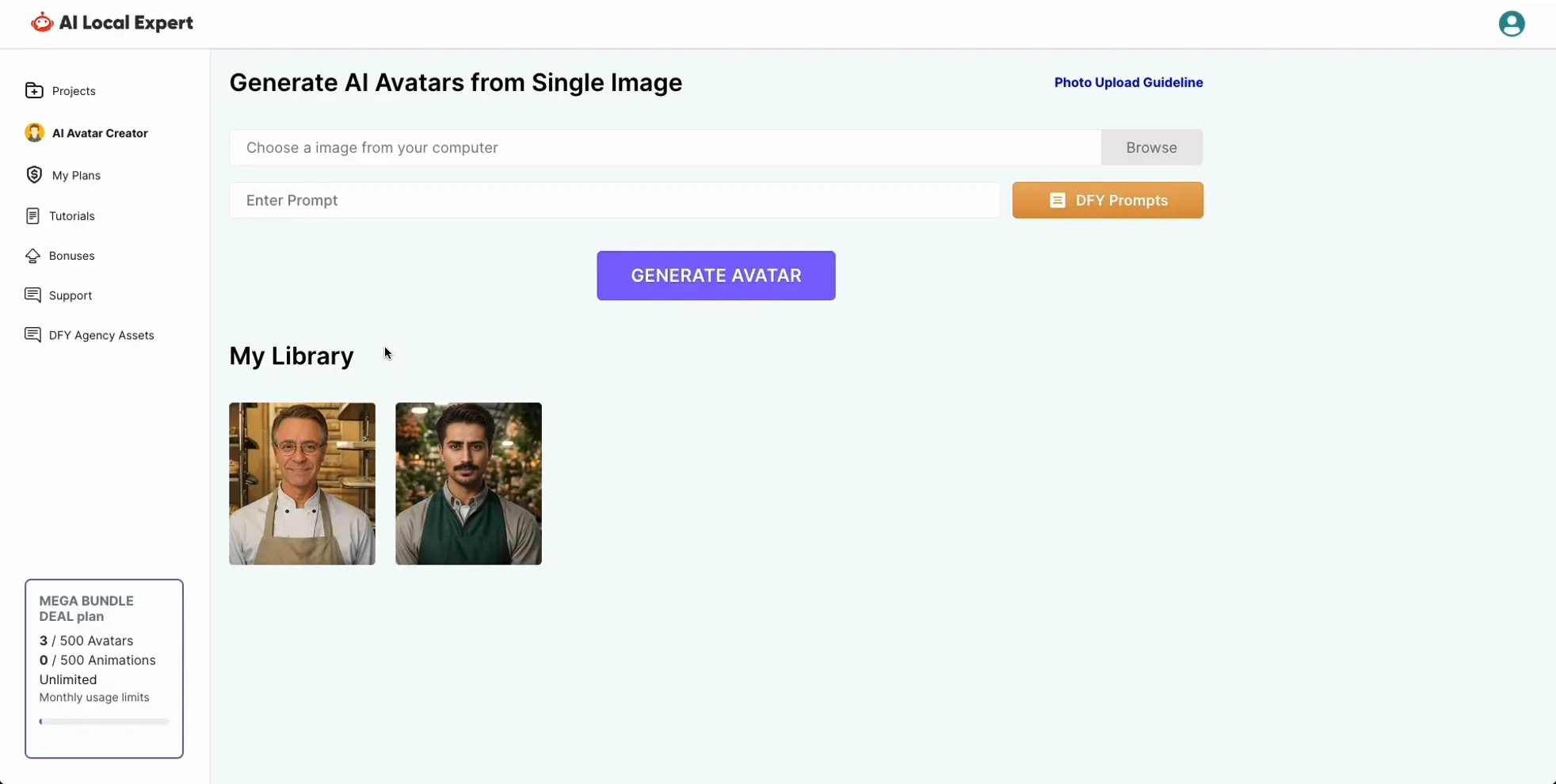This screenshot has width=1556, height=784.
Task: Click the monthly usage progress bar
Action: pos(104,721)
